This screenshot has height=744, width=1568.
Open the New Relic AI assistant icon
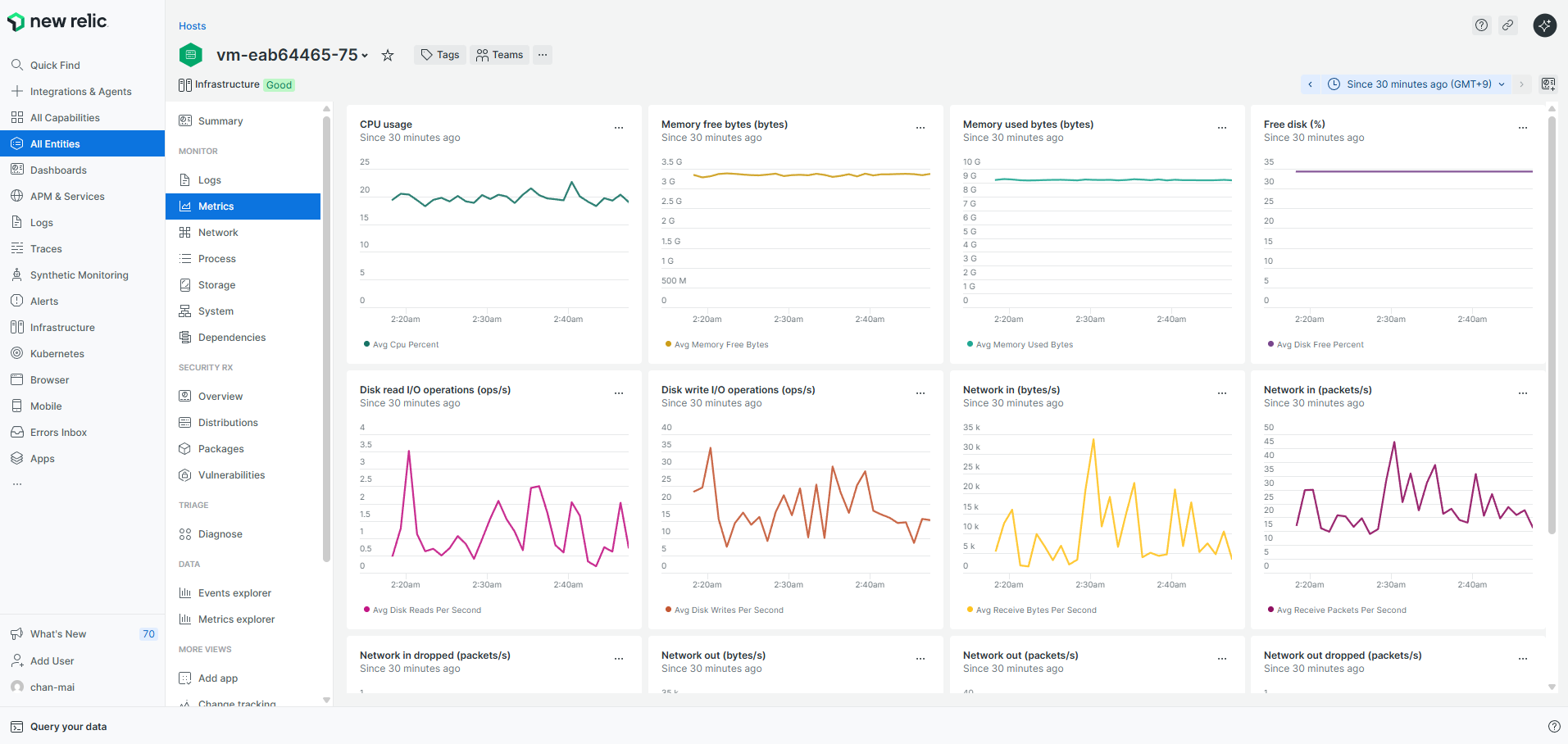coord(1544,25)
